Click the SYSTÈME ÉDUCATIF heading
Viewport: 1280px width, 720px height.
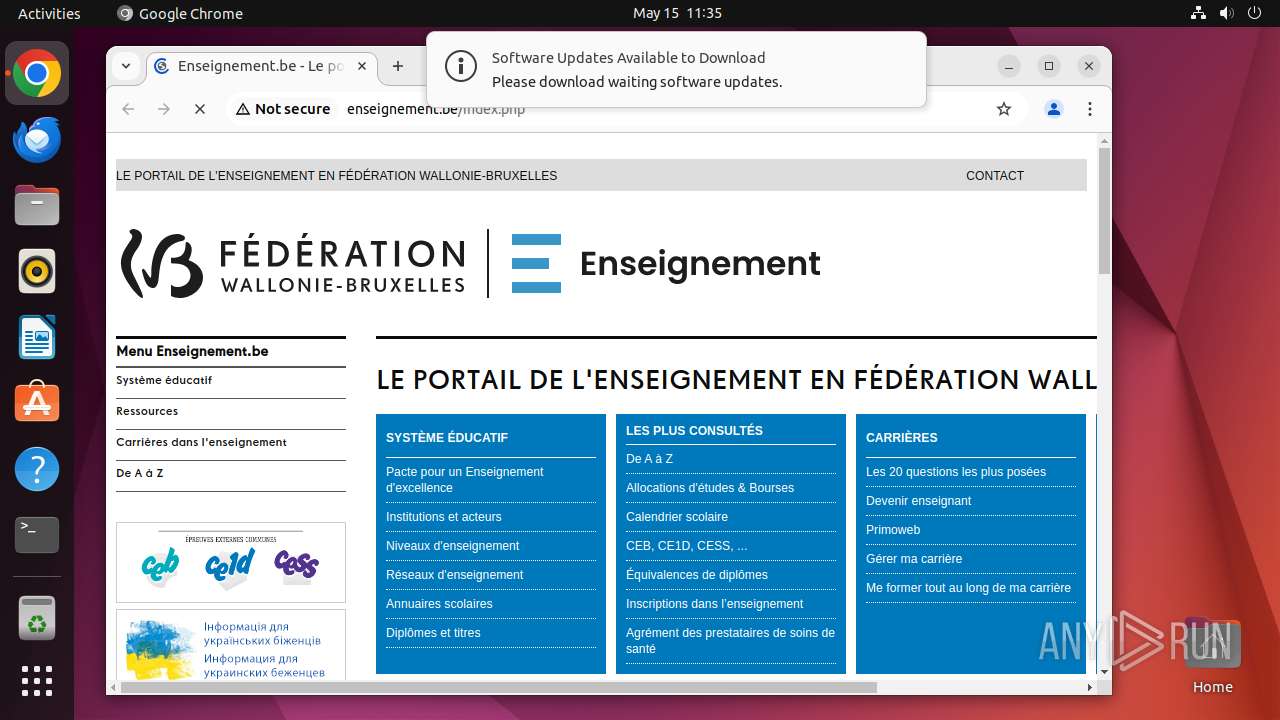[x=447, y=438]
